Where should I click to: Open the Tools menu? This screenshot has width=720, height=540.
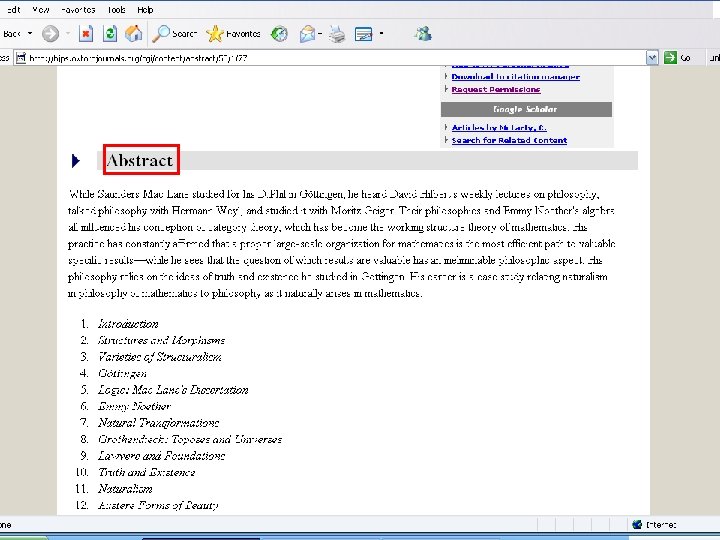pyautogui.click(x=116, y=10)
